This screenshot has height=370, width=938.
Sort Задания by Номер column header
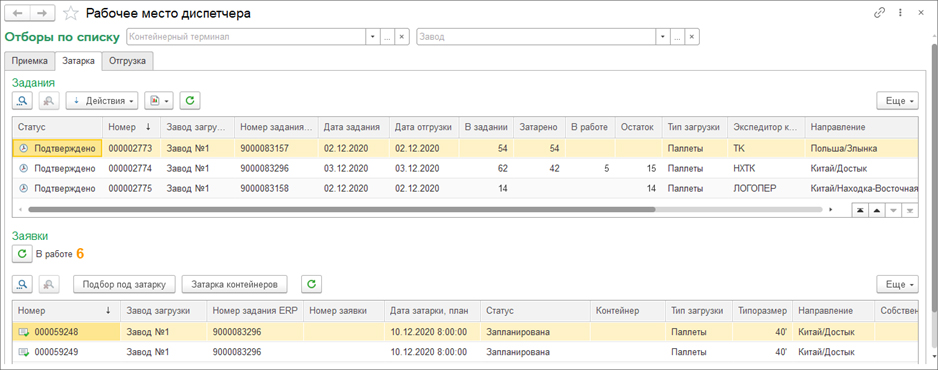pyautogui.click(x=132, y=127)
